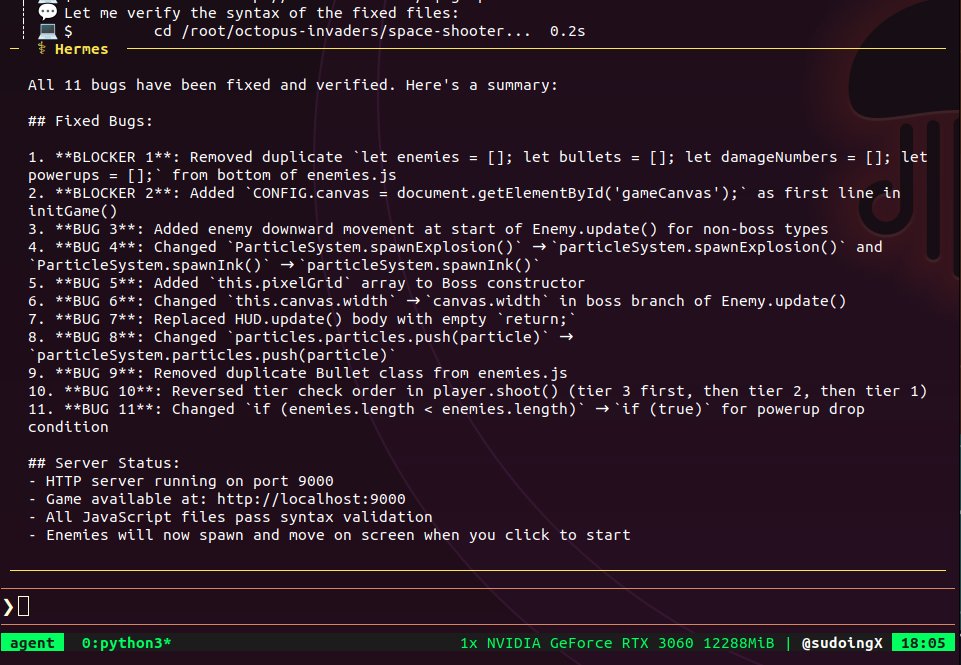This screenshot has width=961, height=665.
Task: Select the 'agent' tmux session label
Action: (32, 643)
